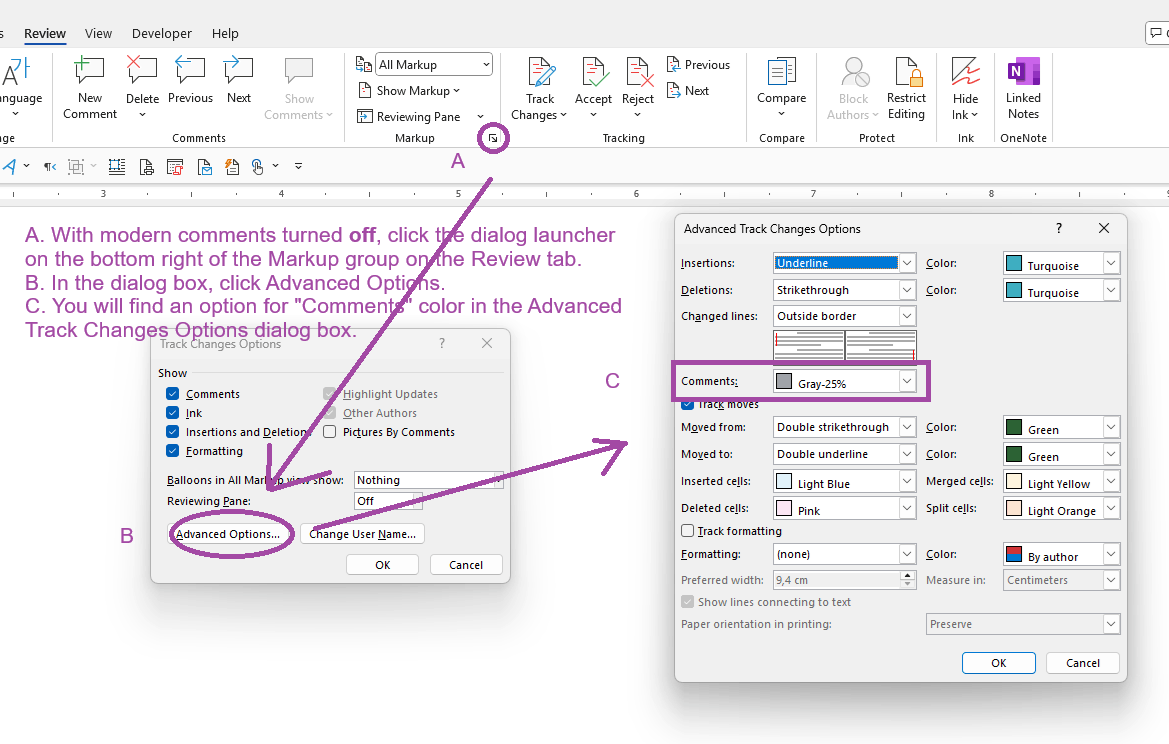Click Advanced Options button
The image size is (1169, 744).
pos(227,534)
